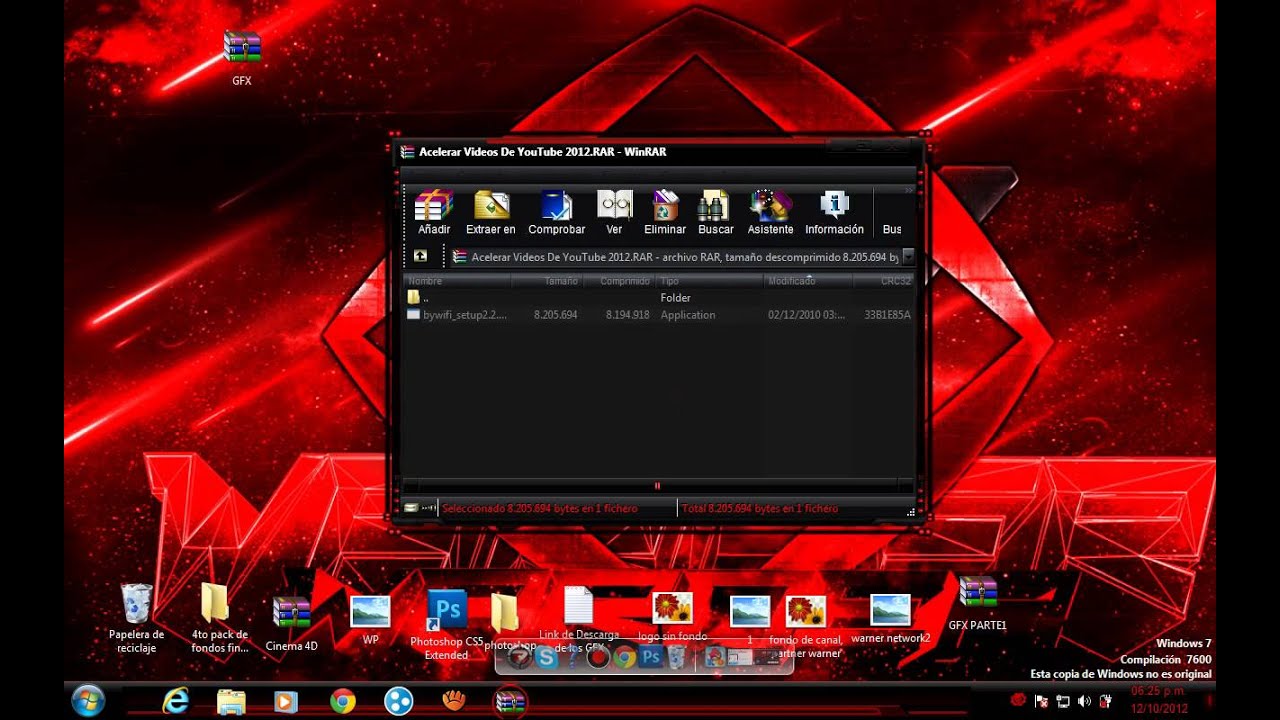Click the red tray icon beside the flag

[x=1018, y=700]
